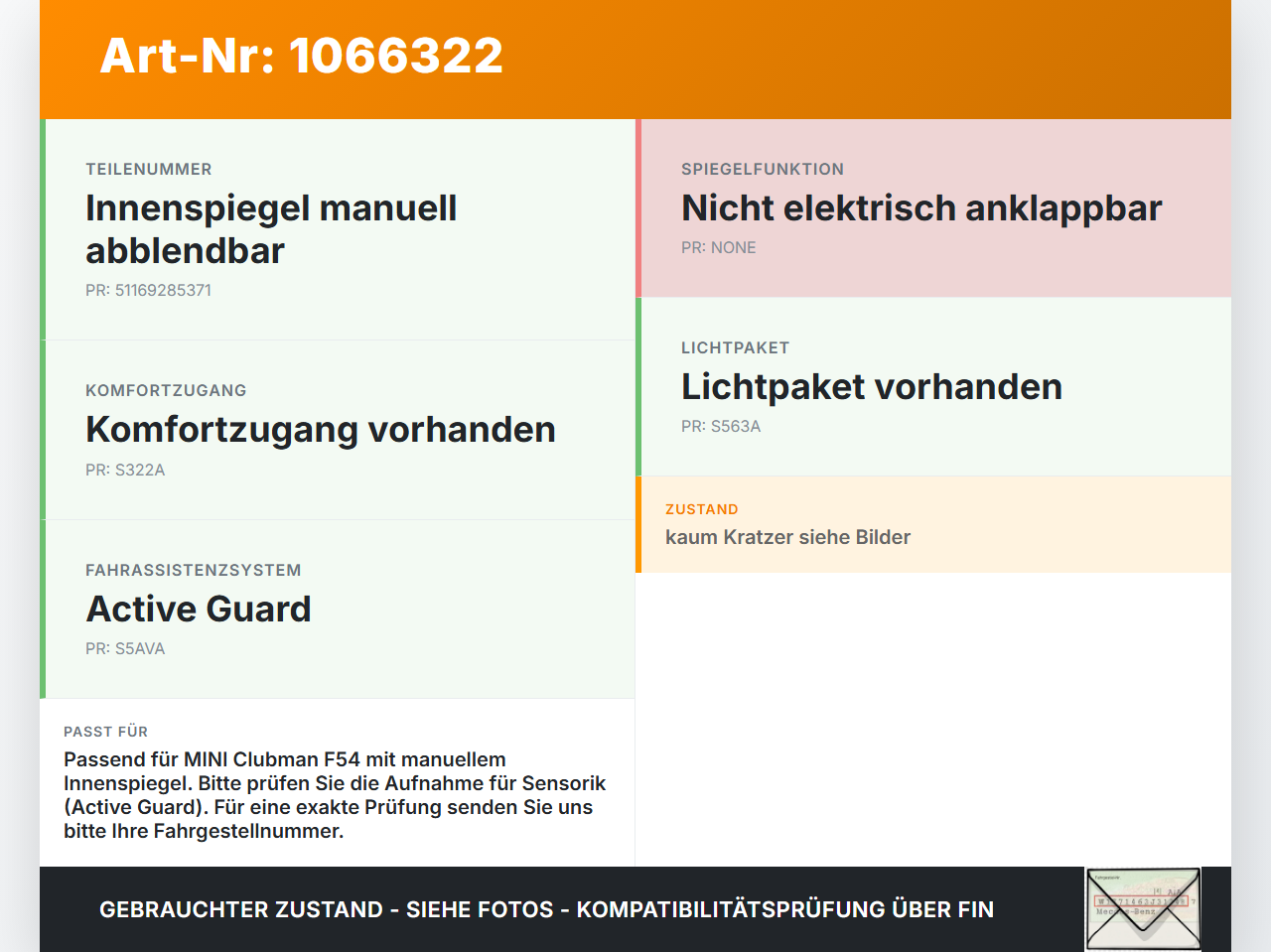This screenshot has width=1271, height=952.
Task: Click the ZUSTAND orange label
Action: 702,509
